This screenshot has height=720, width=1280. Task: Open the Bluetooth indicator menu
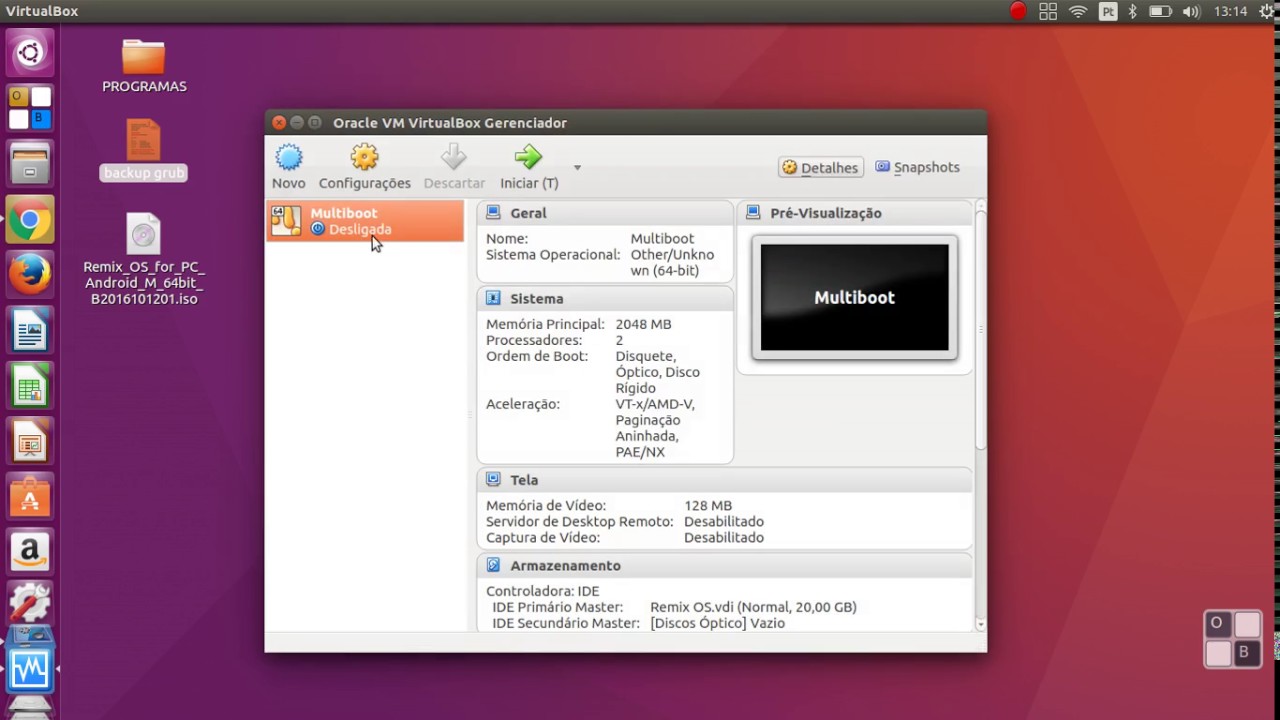pos(1133,12)
